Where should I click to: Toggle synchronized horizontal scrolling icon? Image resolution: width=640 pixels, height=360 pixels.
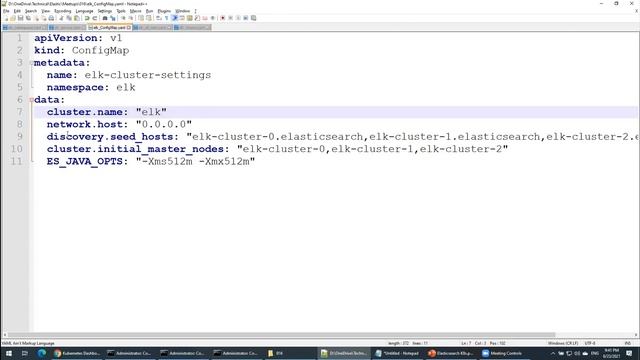[x=149, y=18]
